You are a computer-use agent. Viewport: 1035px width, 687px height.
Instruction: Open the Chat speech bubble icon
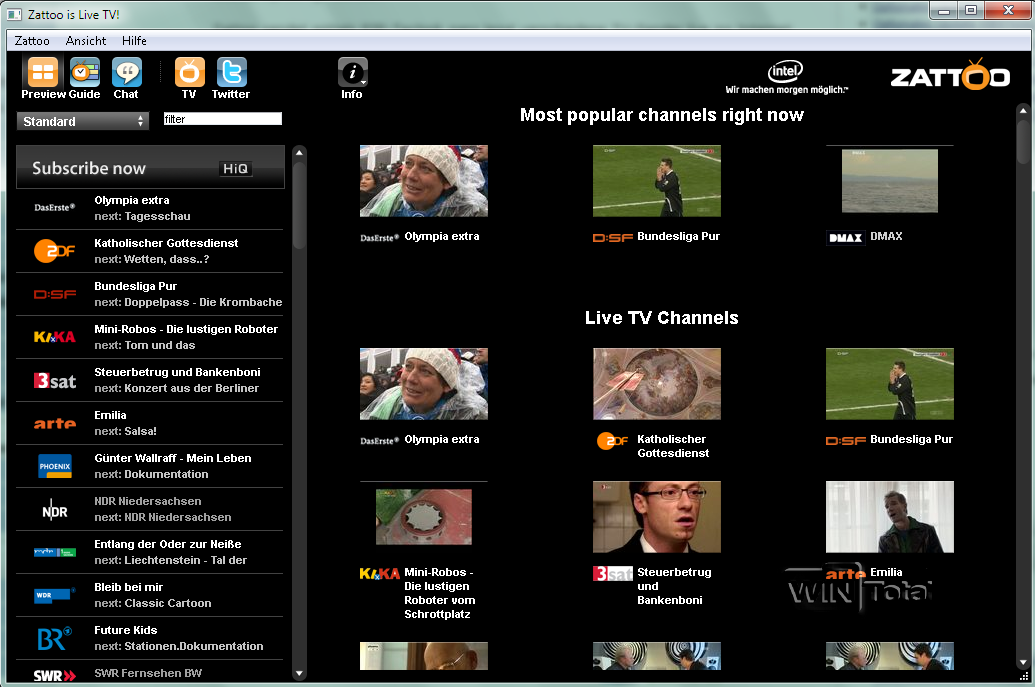point(127,72)
